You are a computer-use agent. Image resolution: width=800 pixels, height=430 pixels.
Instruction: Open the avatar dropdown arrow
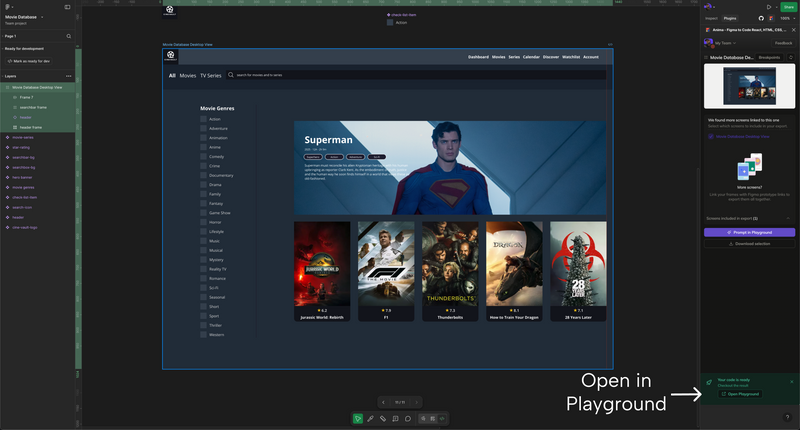(714, 7)
